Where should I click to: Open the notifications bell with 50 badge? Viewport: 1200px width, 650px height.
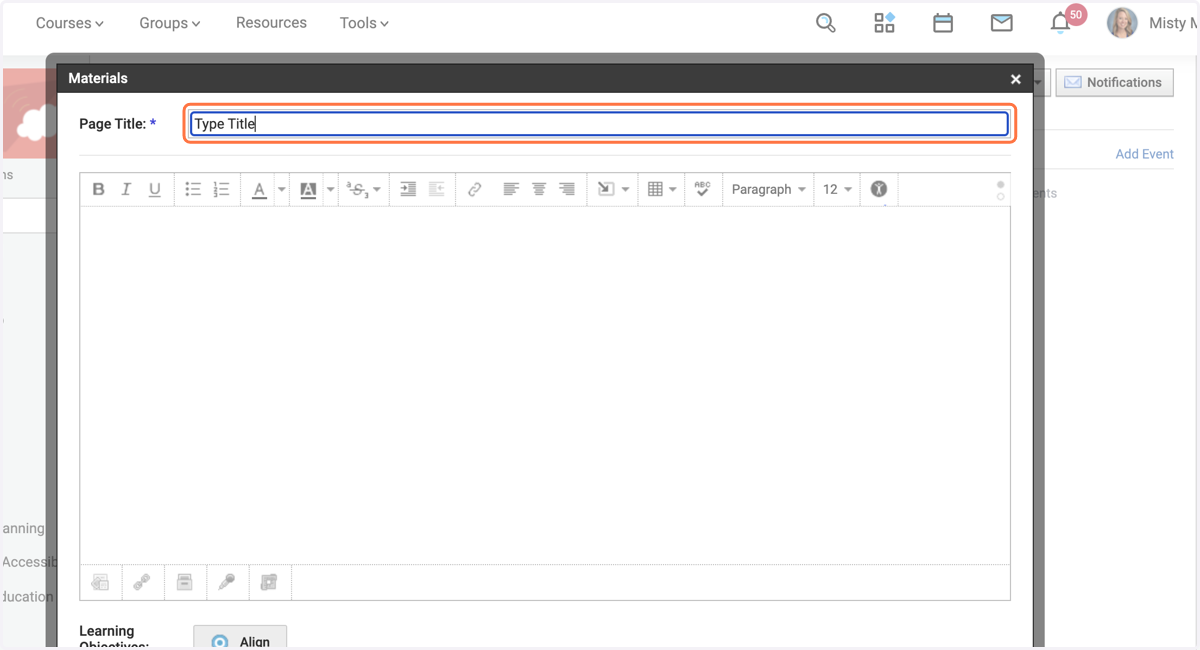1066,20
